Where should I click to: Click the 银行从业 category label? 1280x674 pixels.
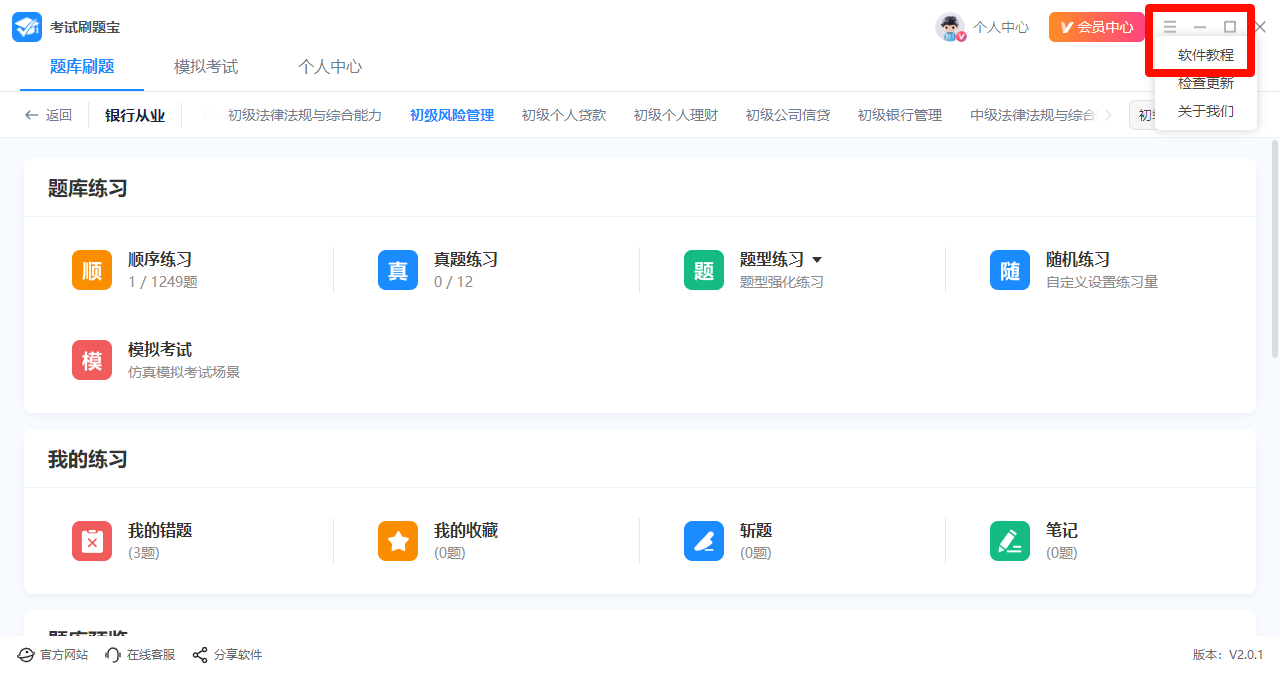pyautogui.click(x=135, y=115)
